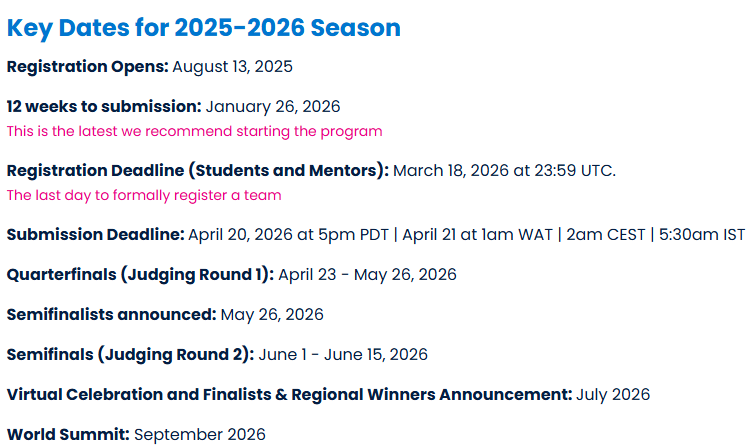Click the Quarterfinals (Judging Round 1) label

[x=140, y=274]
